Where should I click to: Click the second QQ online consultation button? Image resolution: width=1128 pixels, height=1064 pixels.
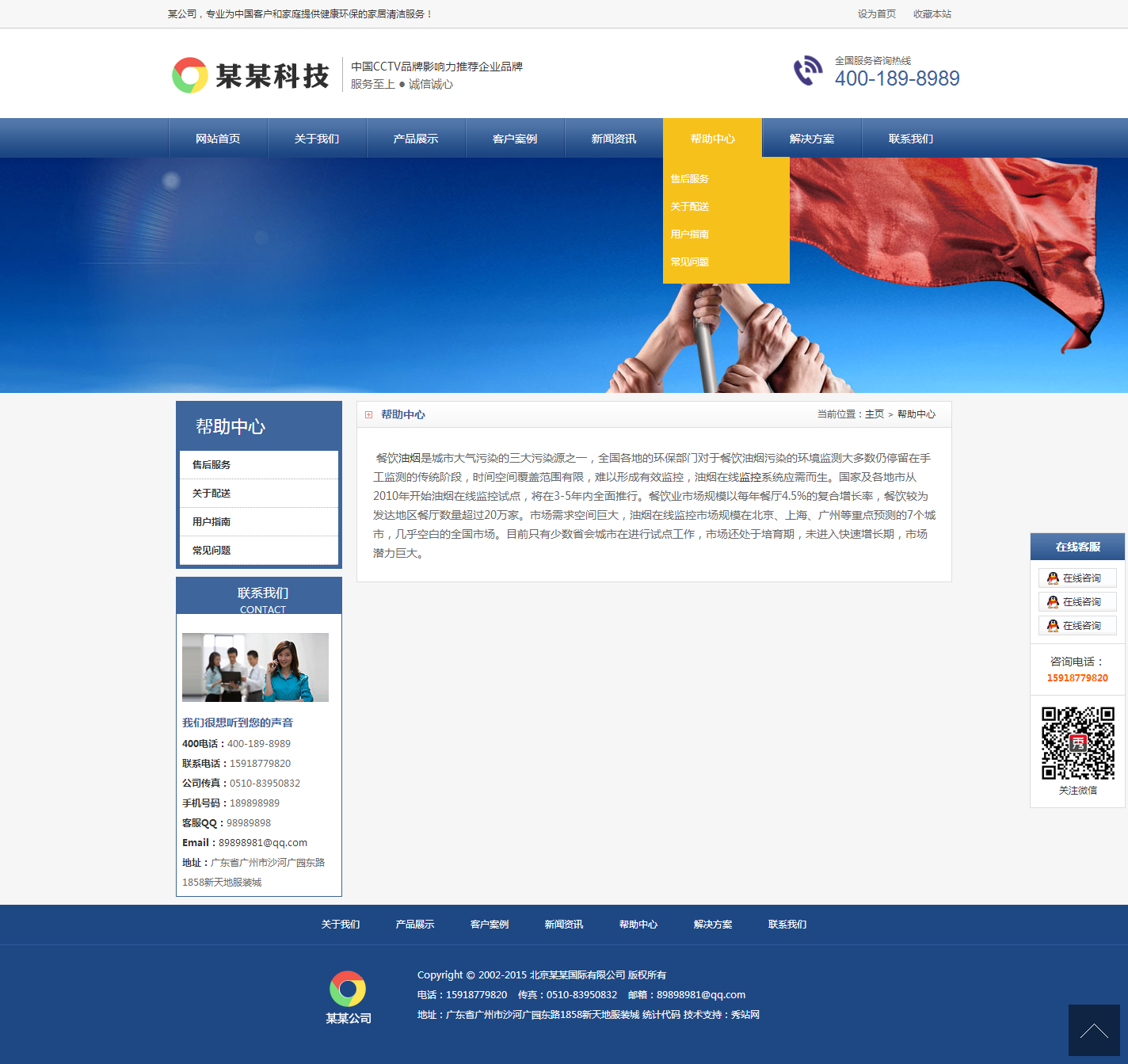click(x=1077, y=602)
